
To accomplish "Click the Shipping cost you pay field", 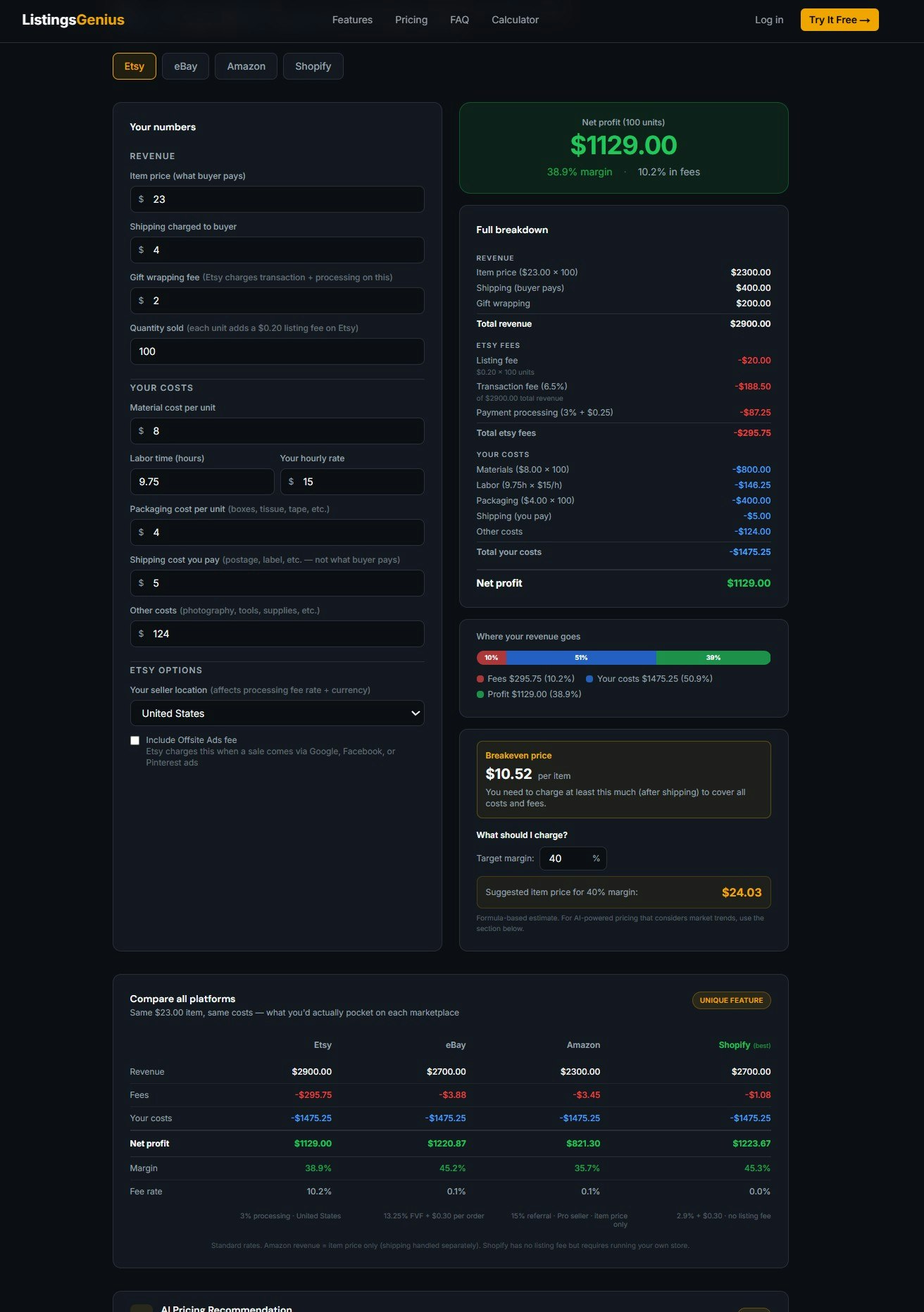I will click(277, 583).
